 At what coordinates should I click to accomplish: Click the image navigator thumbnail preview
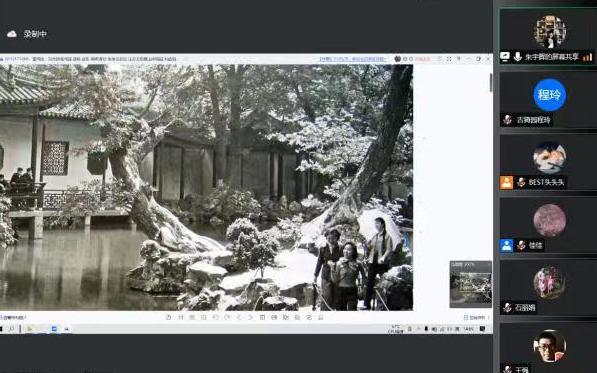[471, 284]
